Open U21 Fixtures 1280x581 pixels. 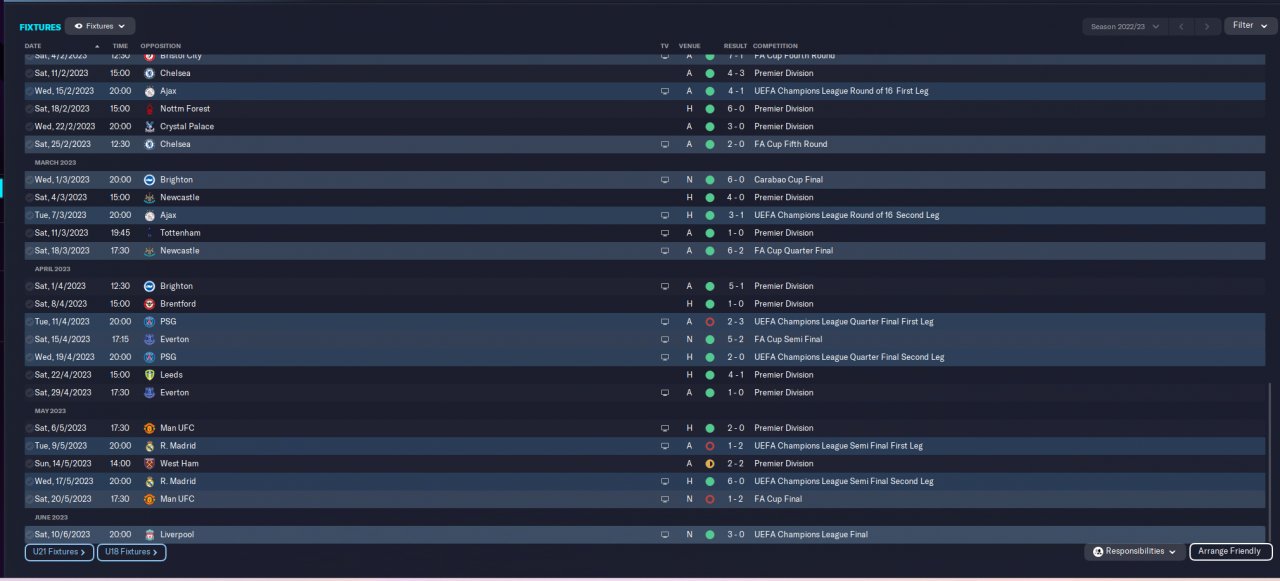click(59, 552)
